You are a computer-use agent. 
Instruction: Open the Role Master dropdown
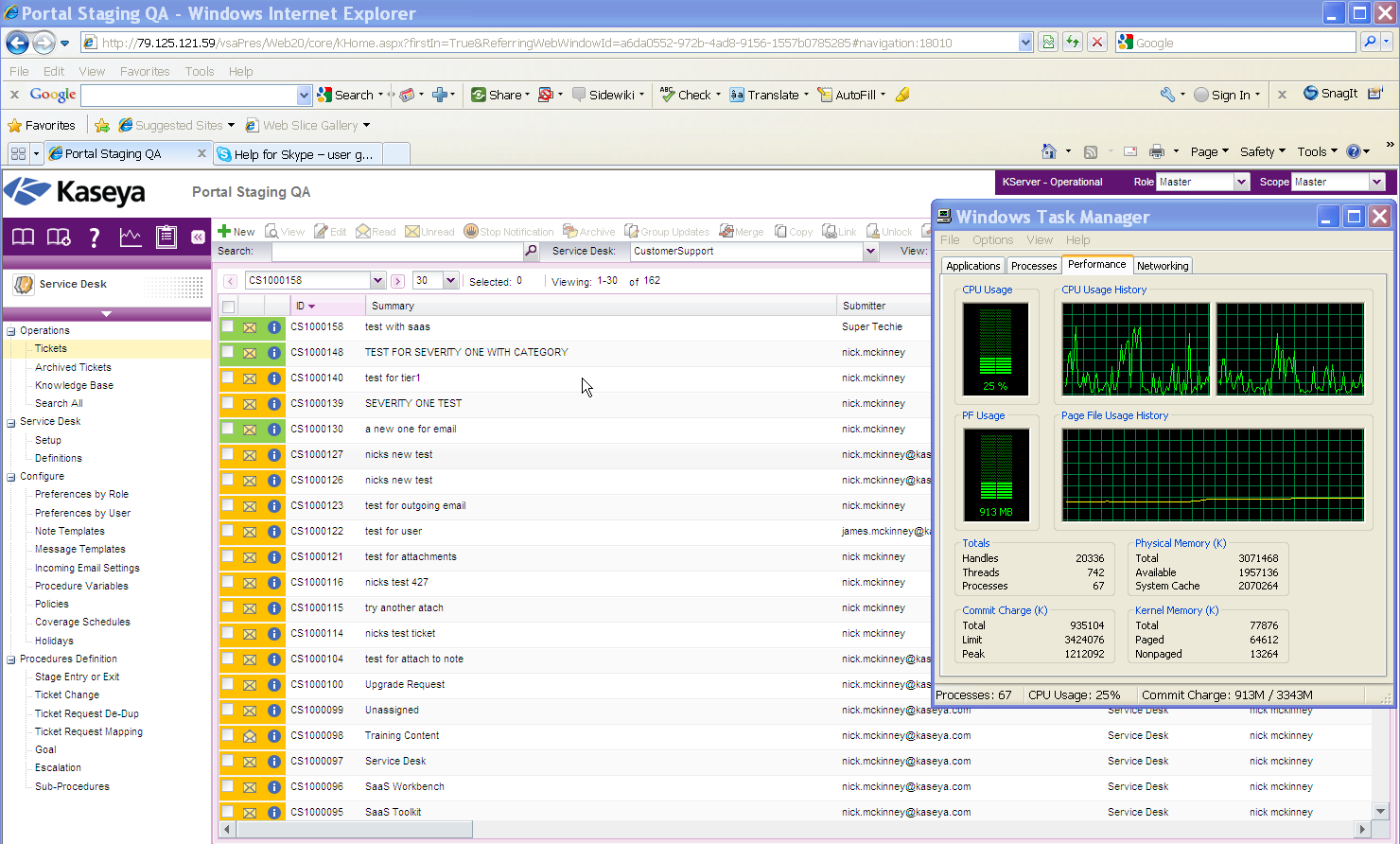[x=1241, y=182]
